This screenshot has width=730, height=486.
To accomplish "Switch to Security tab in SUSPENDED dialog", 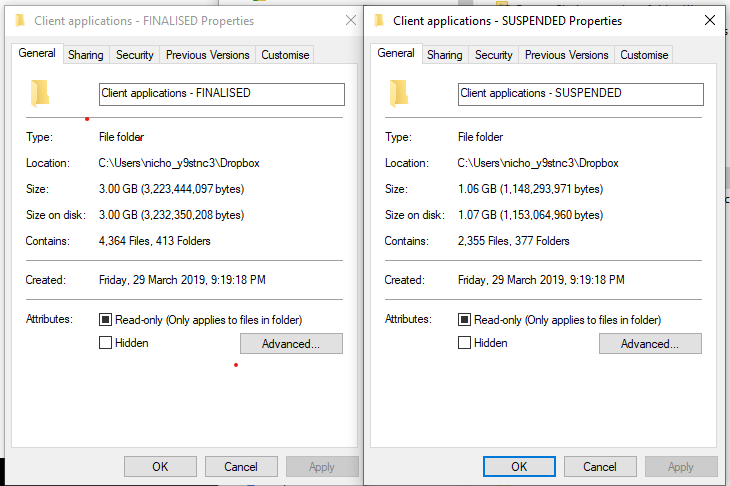I will pos(494,55).
